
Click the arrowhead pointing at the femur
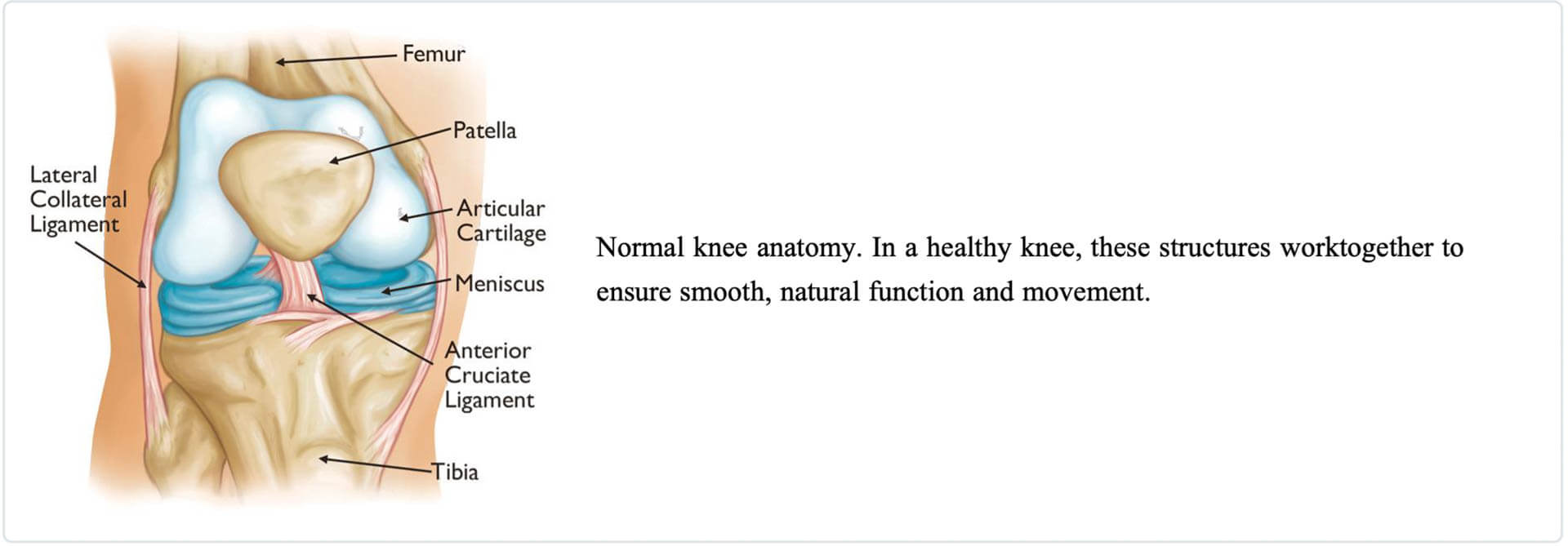(281, 61)
